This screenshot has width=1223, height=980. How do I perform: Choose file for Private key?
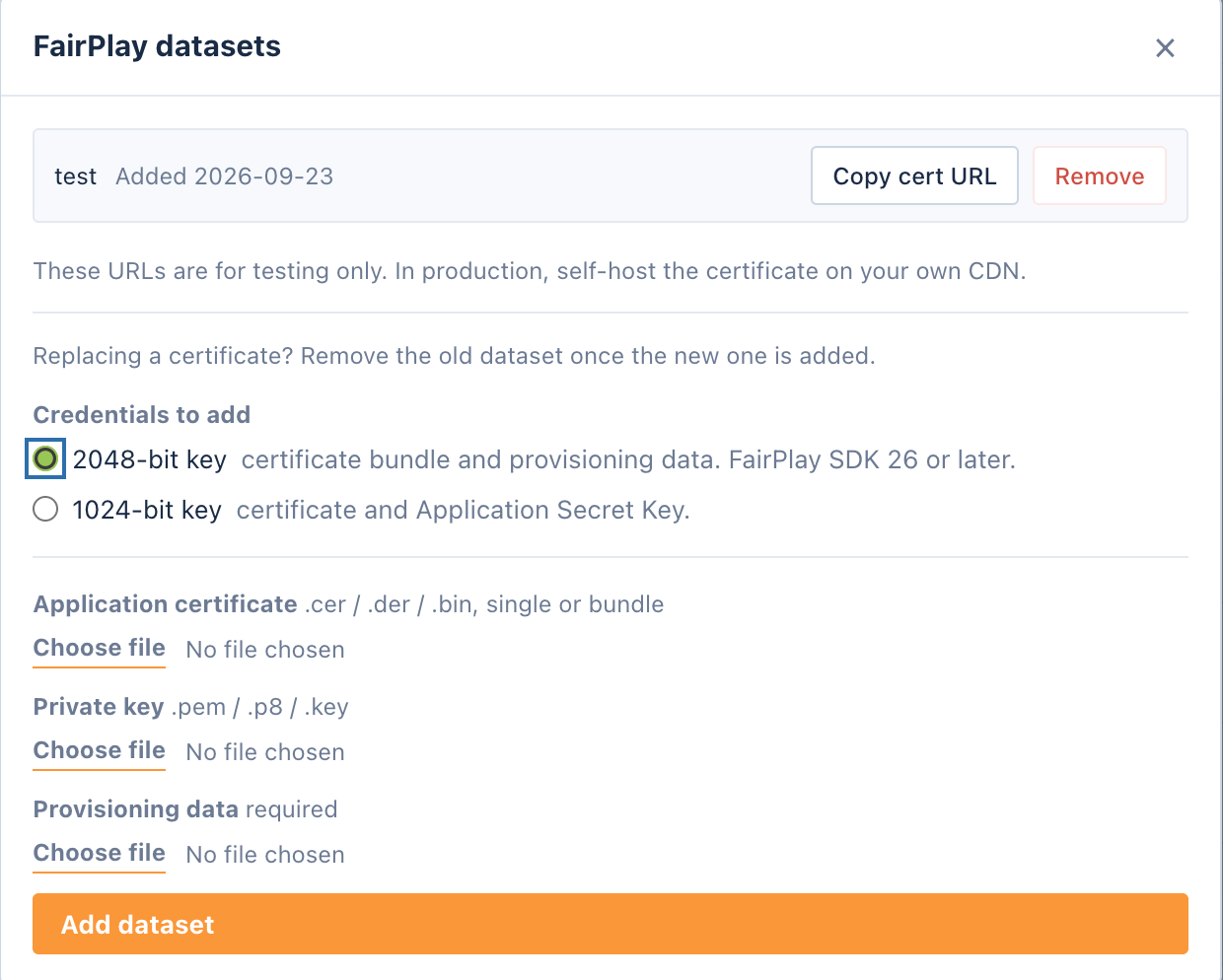point(100,751)
